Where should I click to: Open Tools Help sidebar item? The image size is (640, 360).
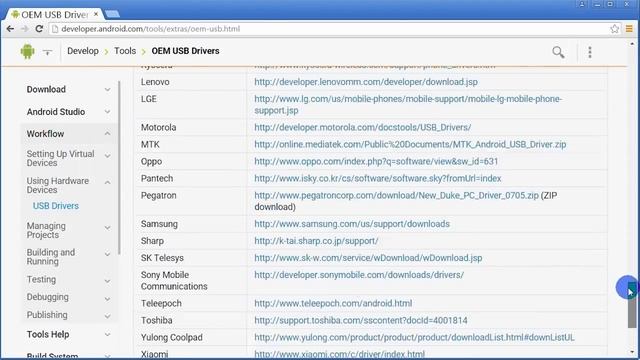coord(48,334)
